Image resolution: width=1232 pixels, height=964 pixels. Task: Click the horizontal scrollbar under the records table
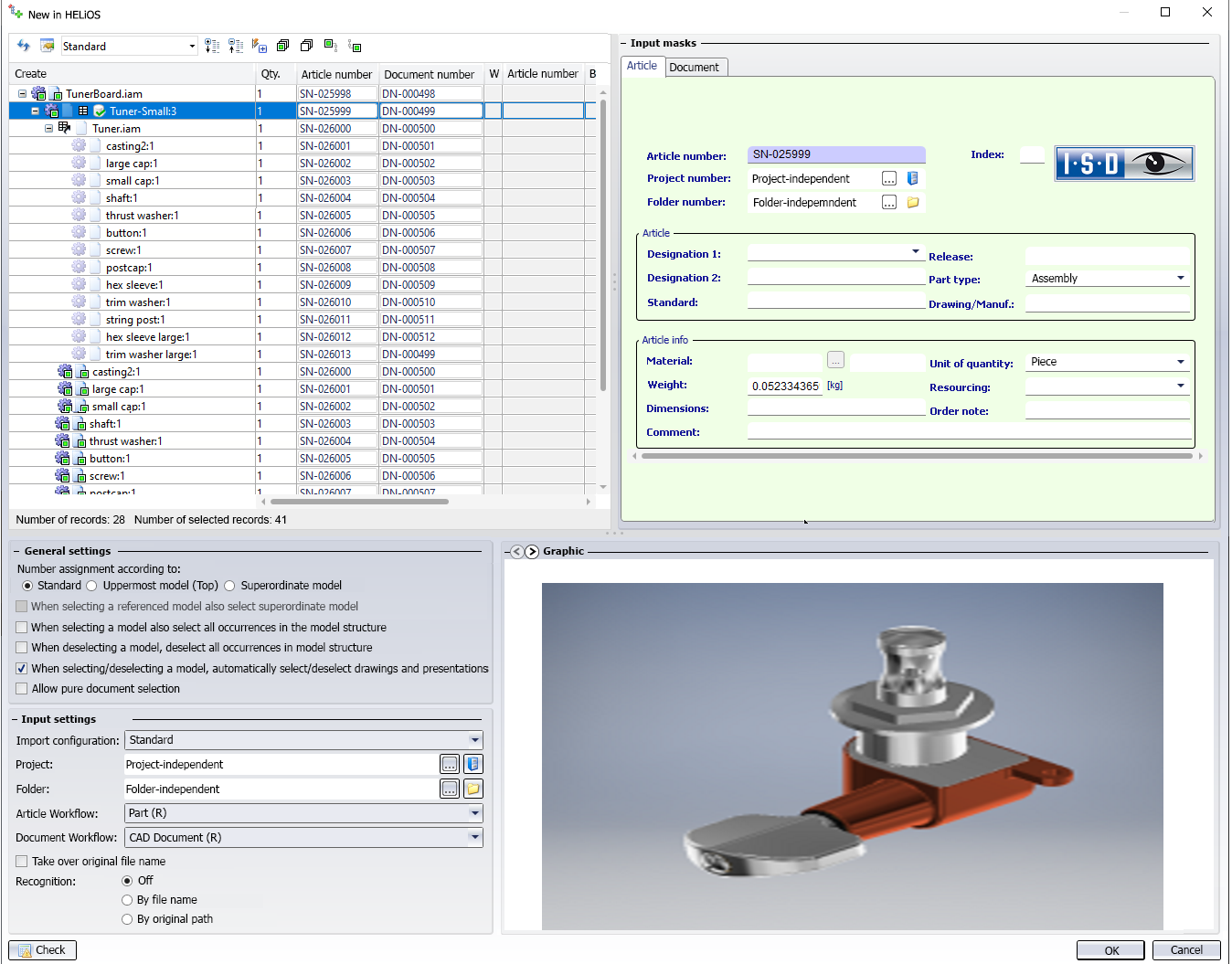tap(359, 502)
